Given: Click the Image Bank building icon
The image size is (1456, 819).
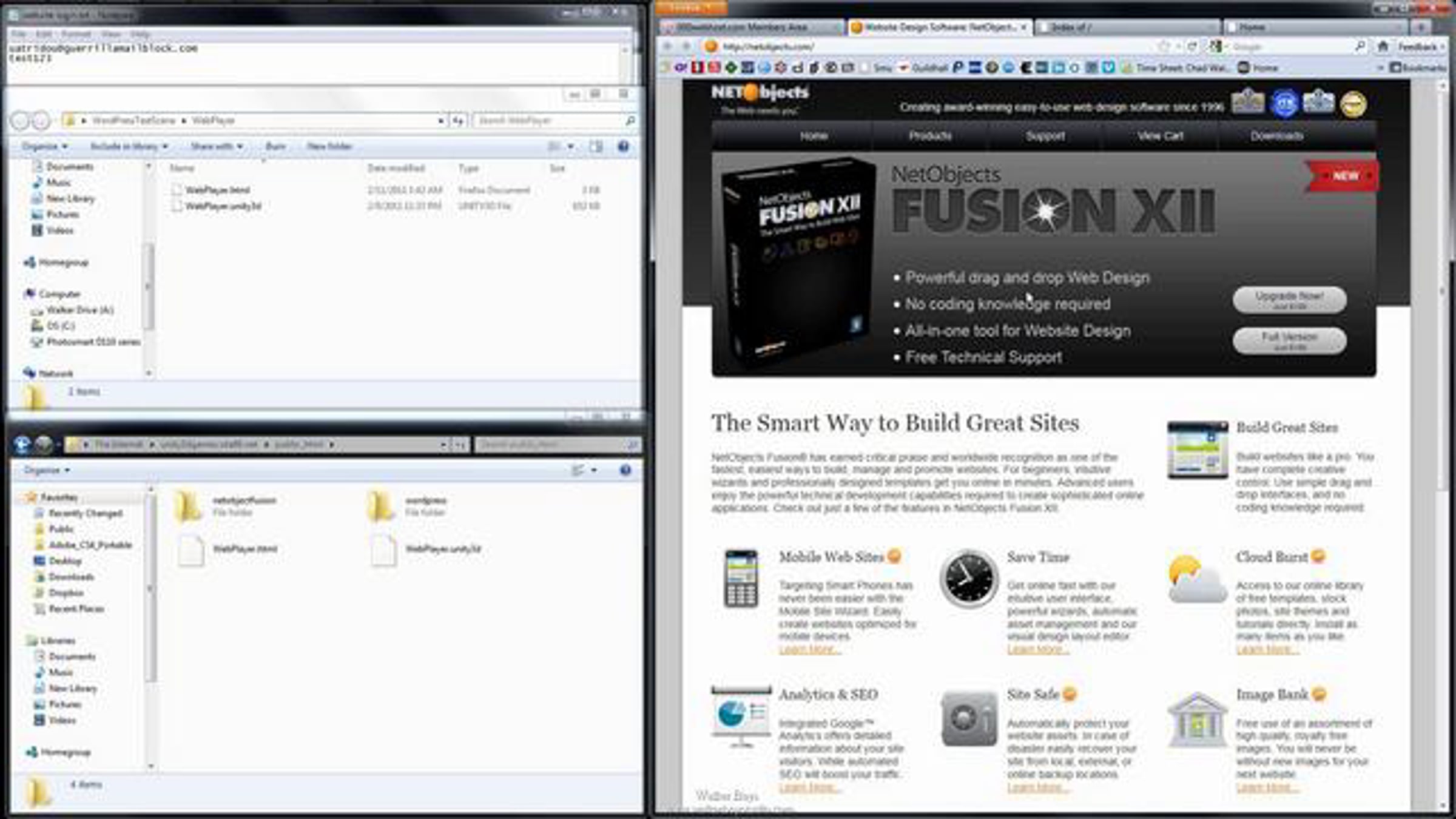Looking at the screenshot, I should pos(1197,720).
